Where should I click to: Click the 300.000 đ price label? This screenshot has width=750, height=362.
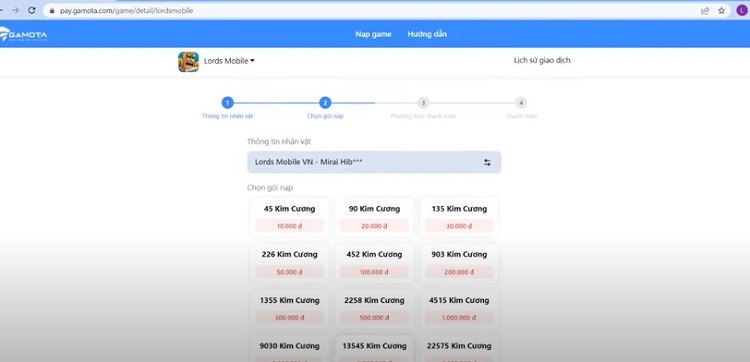click(x=289, y=317)
